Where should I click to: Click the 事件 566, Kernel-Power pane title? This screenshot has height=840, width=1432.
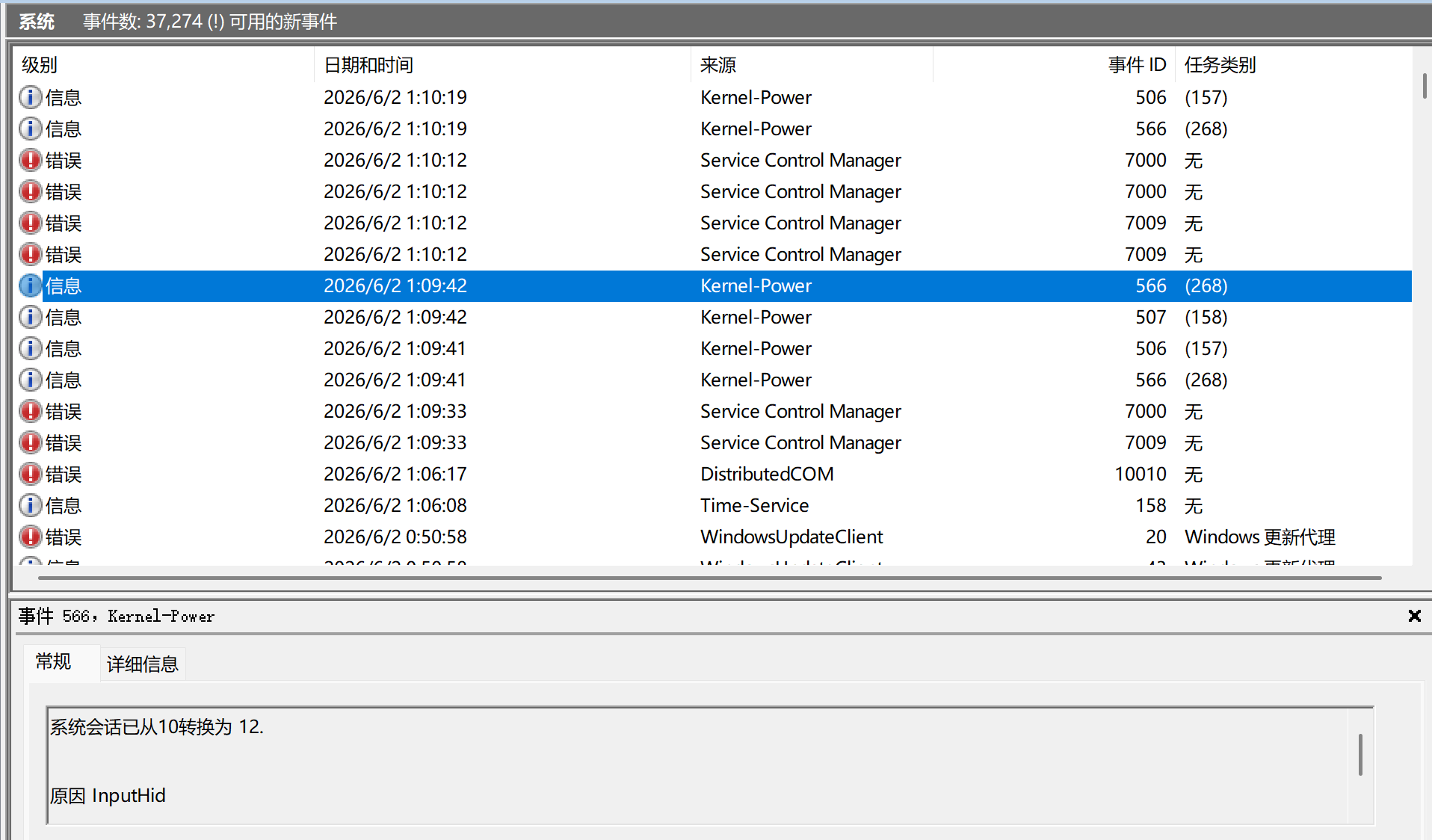[117, 616]
